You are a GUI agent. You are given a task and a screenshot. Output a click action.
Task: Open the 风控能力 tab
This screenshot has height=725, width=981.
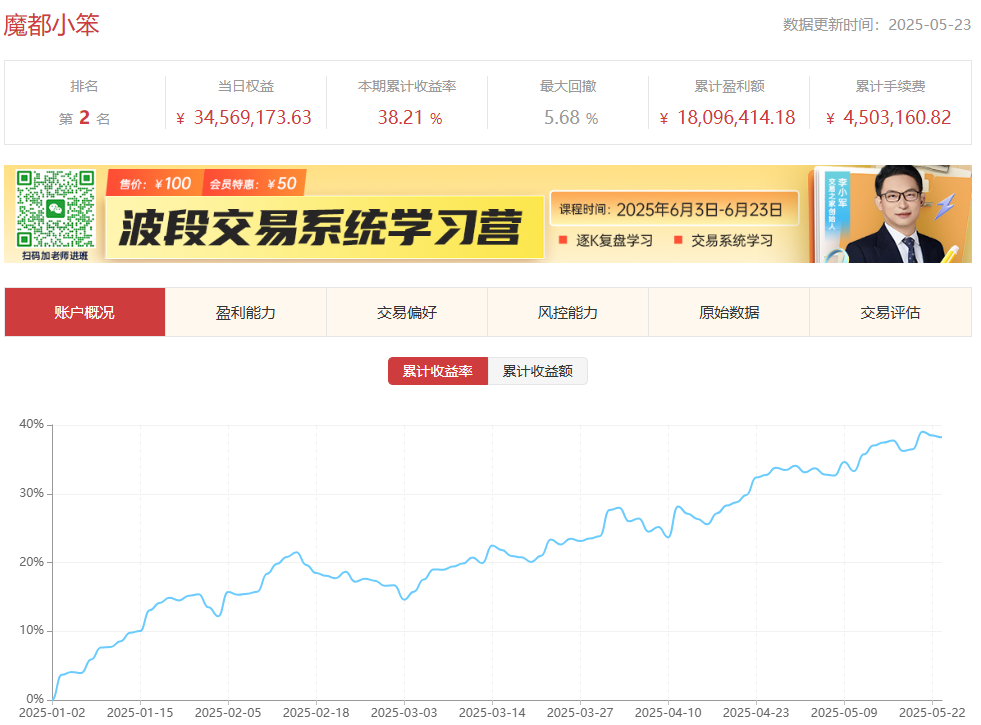click(x=568, y=312)
